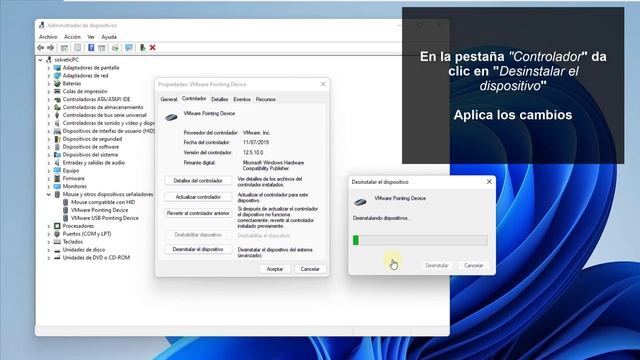Click Detalles del controlador button

(198, 180)
